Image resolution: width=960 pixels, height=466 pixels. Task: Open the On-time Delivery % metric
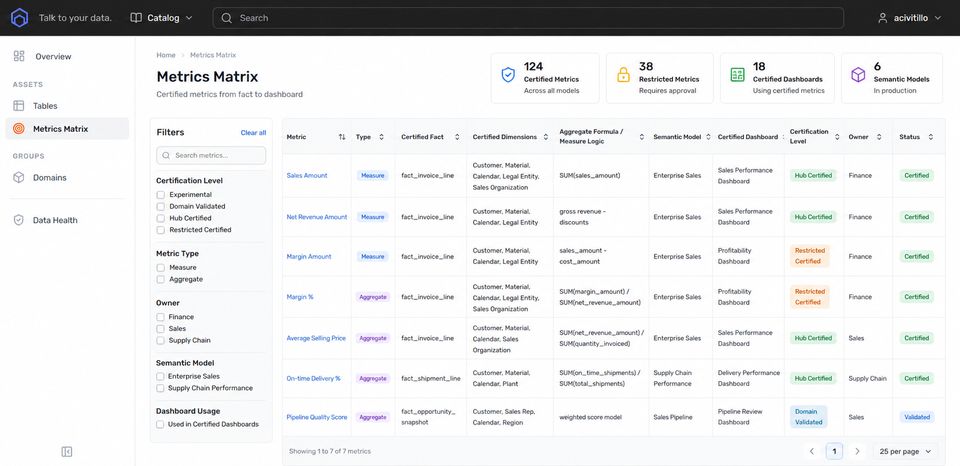(313, 378)
